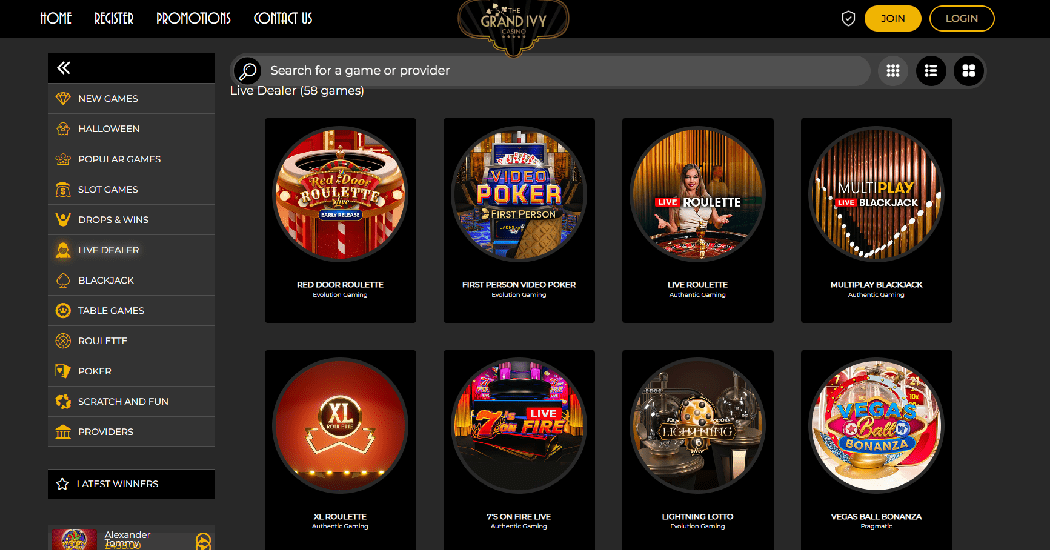This screenshot has width=1050, height=550.
Task: Go to Contact Us page
Action: 283,19
